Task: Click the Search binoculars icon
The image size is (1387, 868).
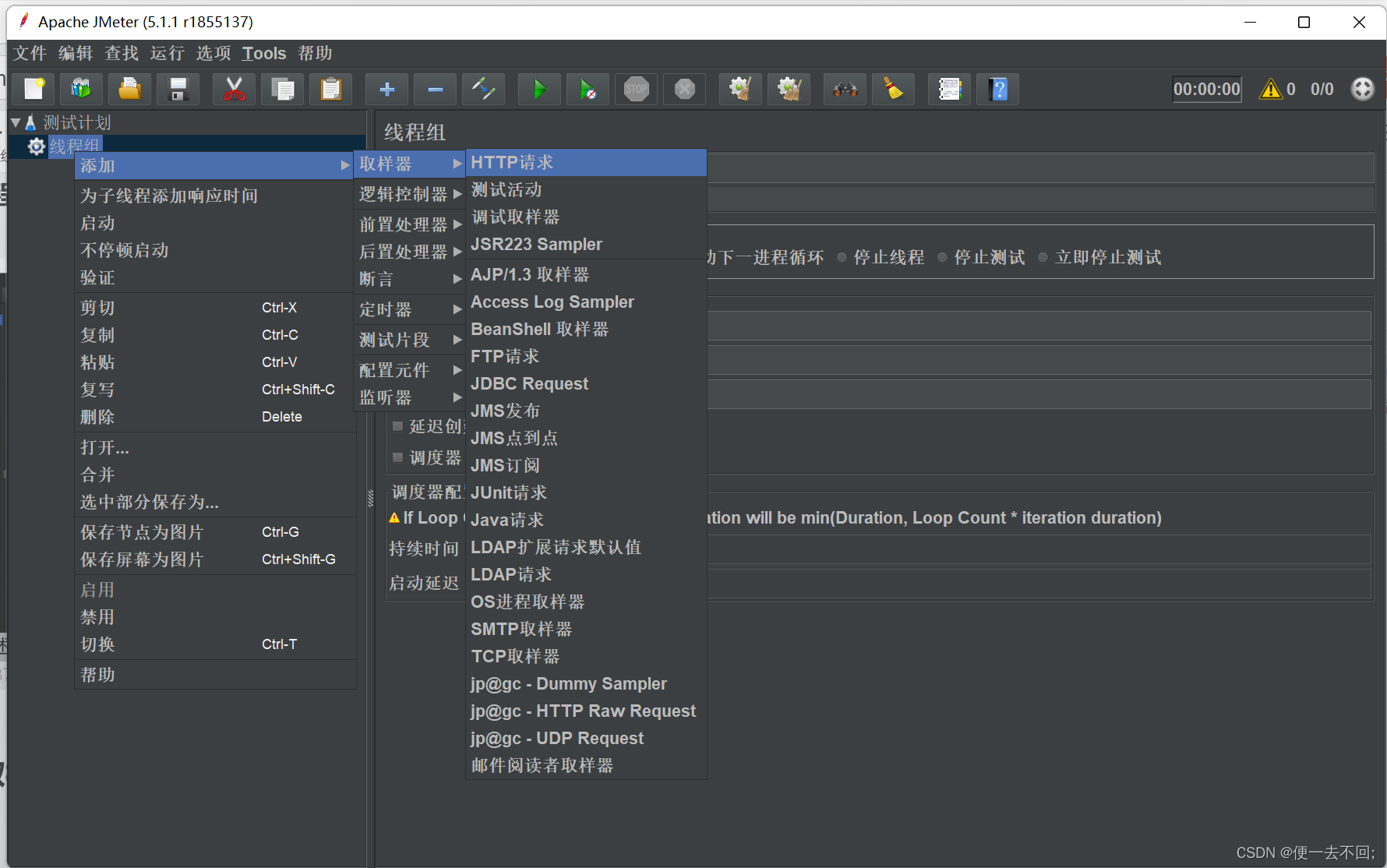Action: [845, 89]
